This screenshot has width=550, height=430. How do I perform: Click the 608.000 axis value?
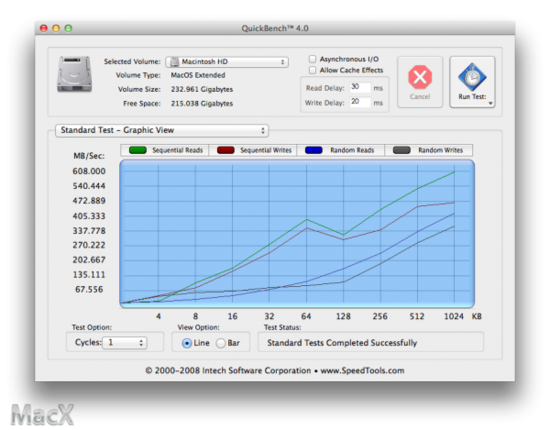pos(89,171)
